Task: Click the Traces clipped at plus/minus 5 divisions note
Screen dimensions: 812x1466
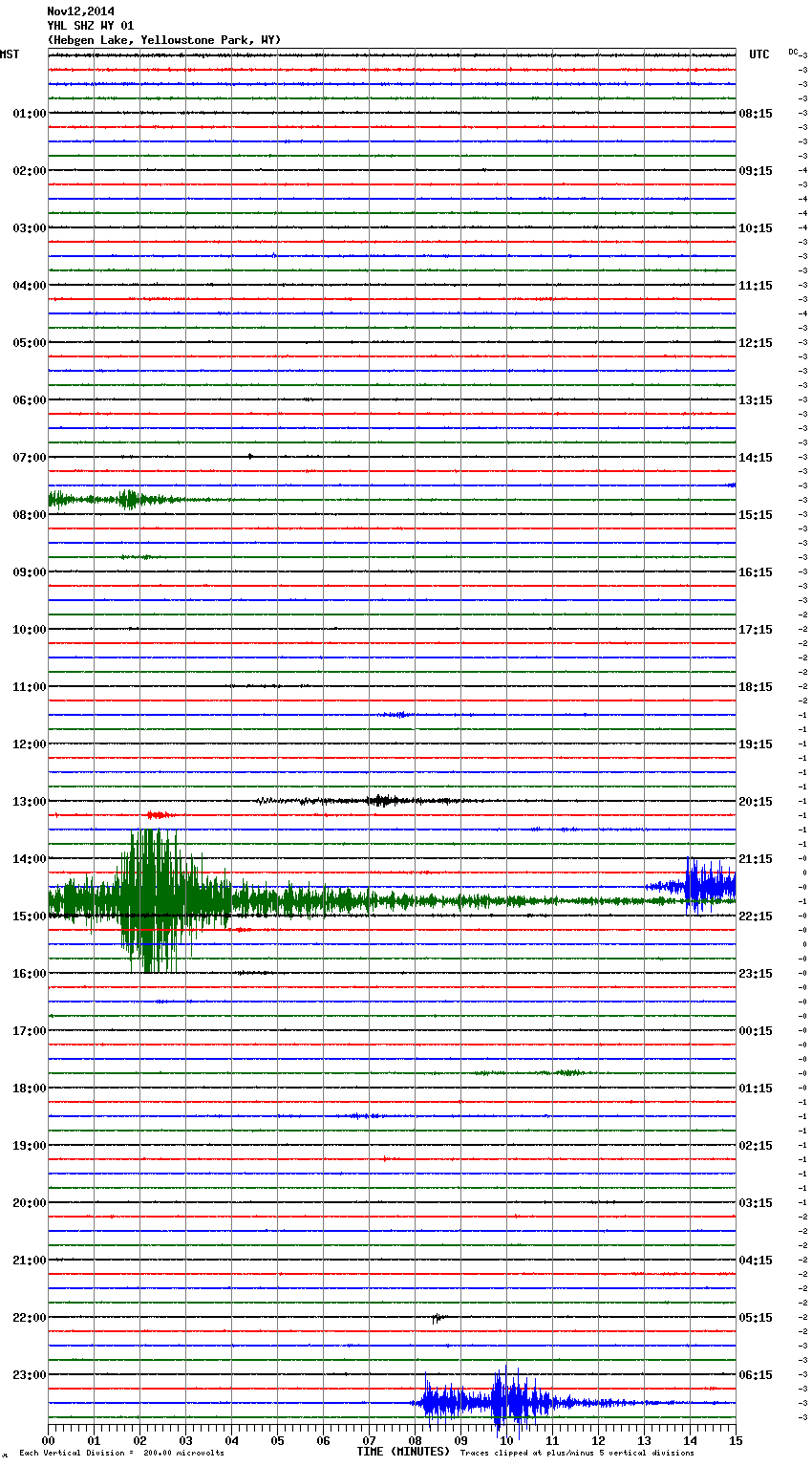Action: [x=577, y=1454]
